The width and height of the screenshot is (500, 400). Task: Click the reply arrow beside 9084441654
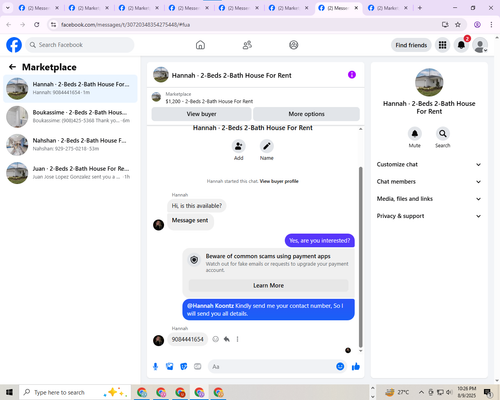click(x=227, y=339)
